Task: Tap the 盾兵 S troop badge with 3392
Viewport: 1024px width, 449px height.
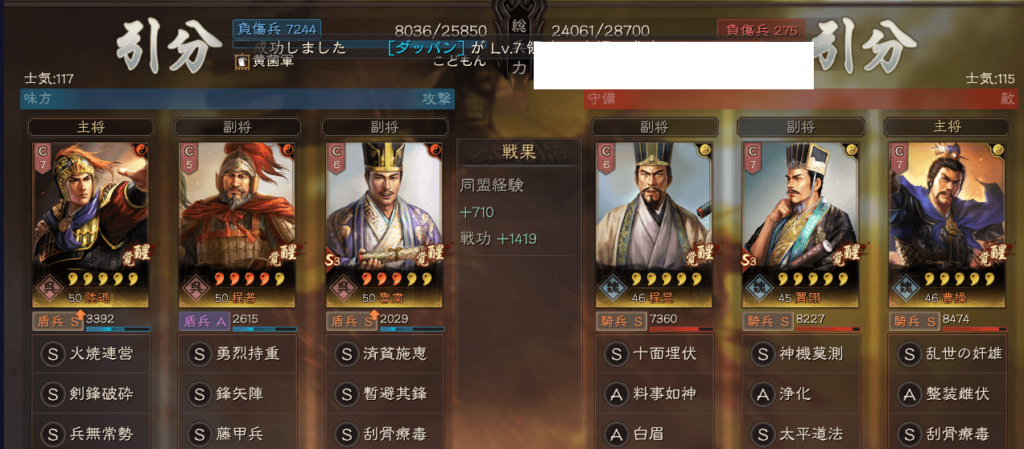Action: point(58,321)
